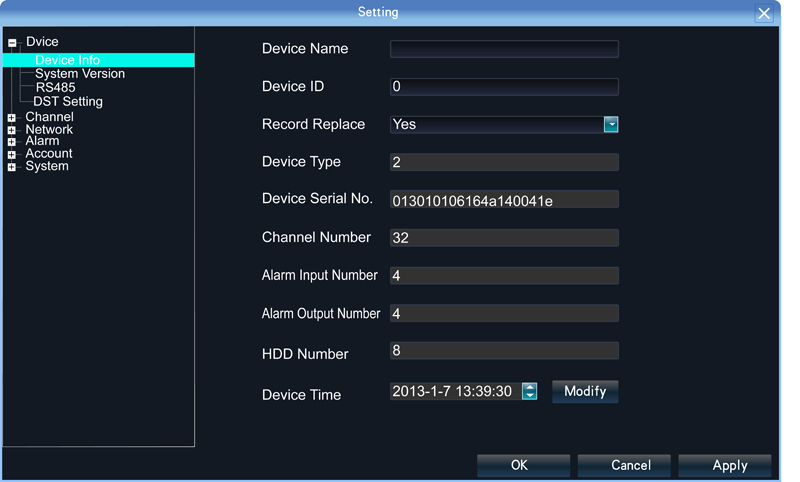Close the Setting dialog with X

click(764, 13)
